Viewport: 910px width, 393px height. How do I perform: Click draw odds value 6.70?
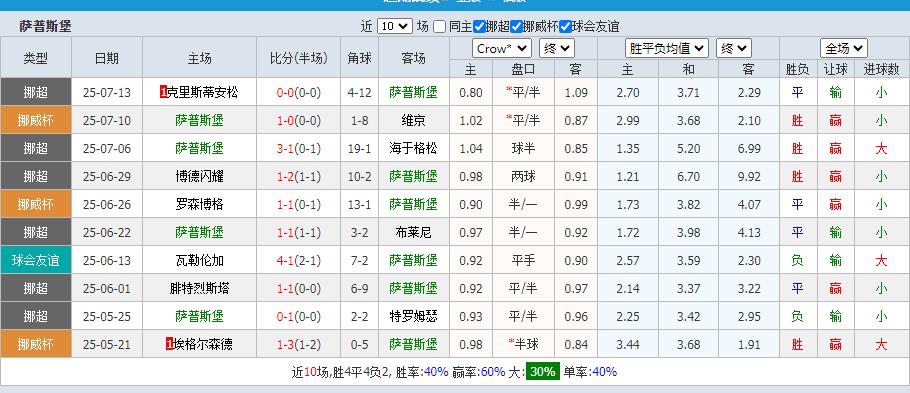(x=688, y=176)
